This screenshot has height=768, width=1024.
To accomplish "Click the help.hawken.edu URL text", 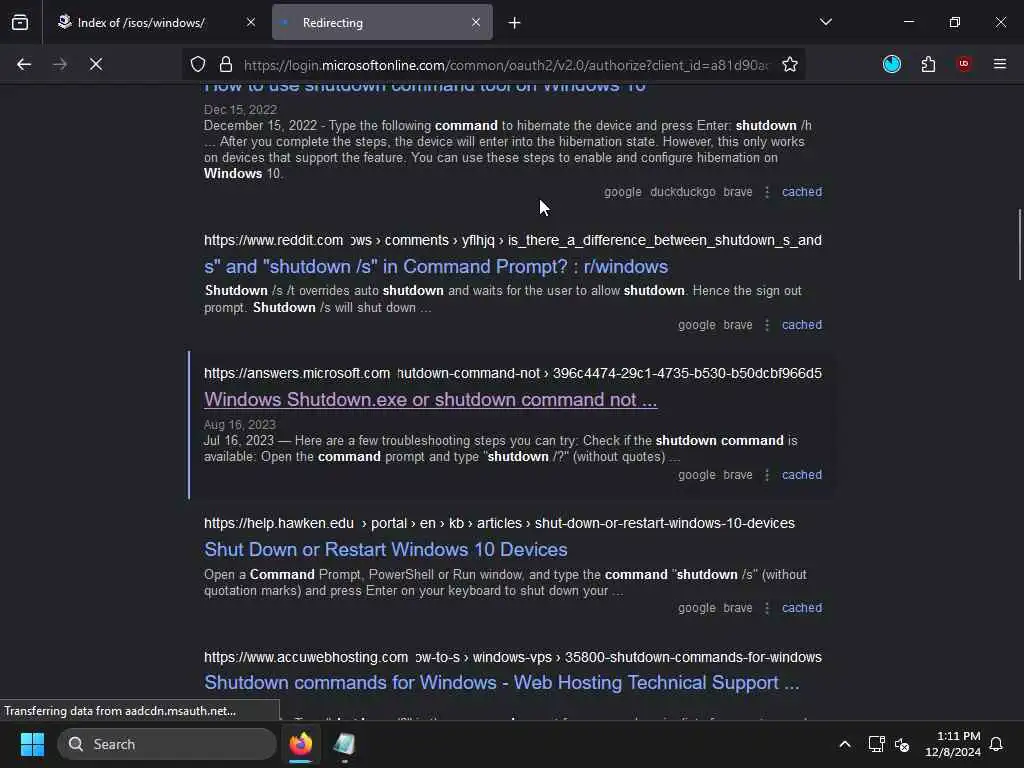I will 279,524.
